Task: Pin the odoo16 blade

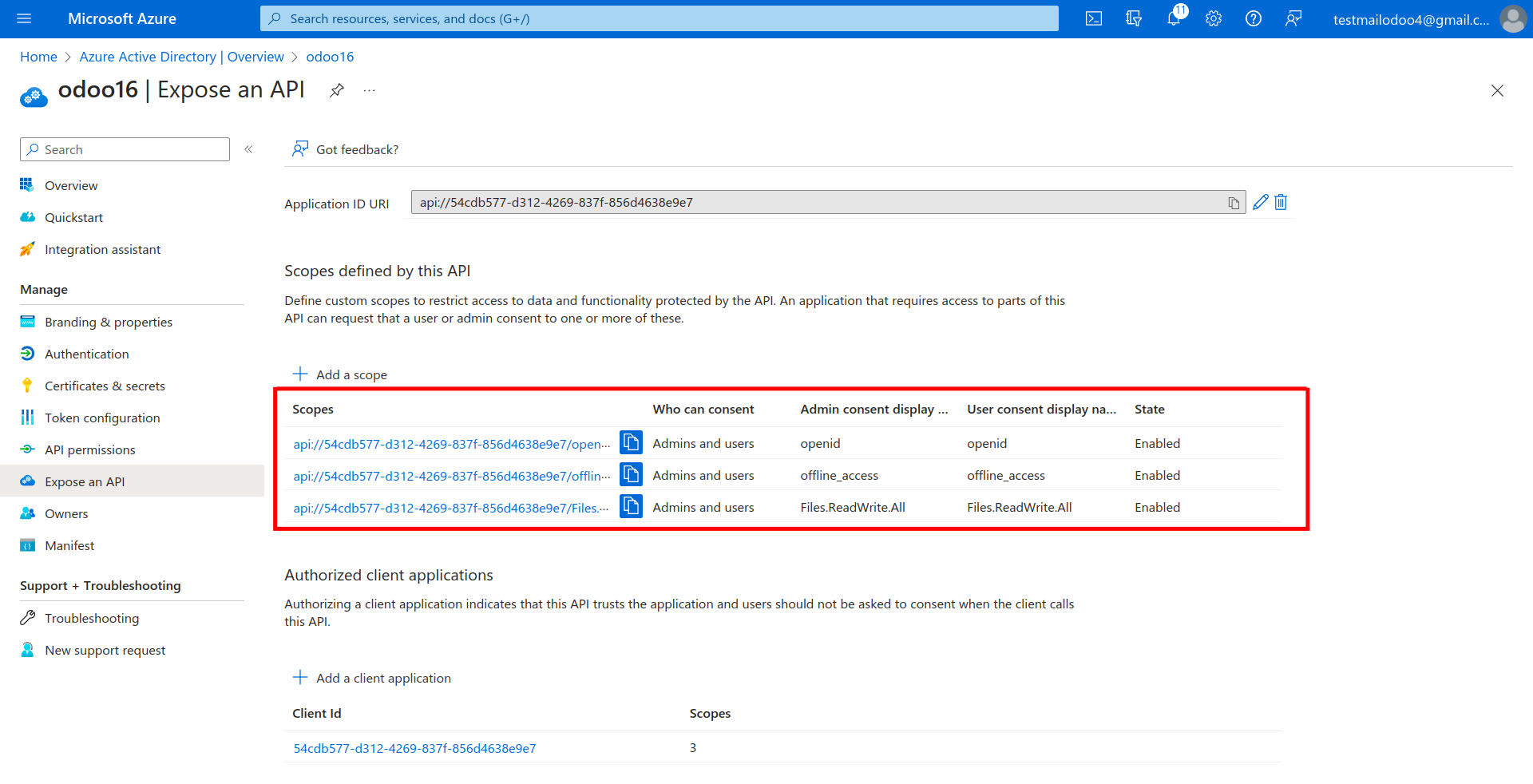Action: pyautogui.click(x=337, y=90)
